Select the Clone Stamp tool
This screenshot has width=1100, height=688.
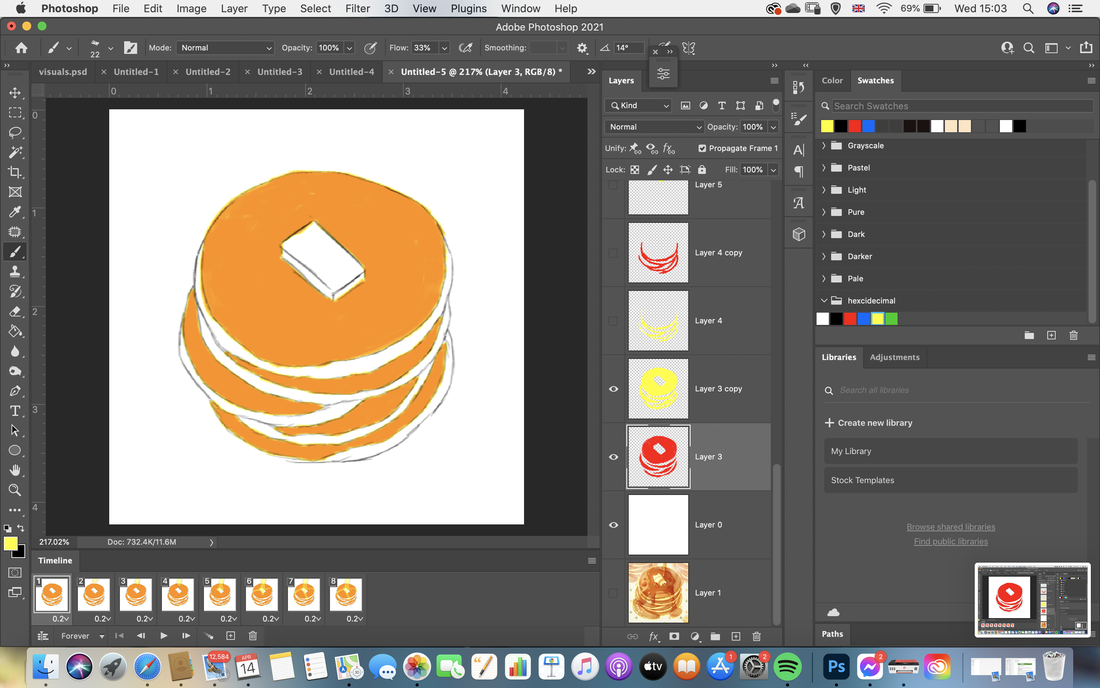(x=15, y=271)
